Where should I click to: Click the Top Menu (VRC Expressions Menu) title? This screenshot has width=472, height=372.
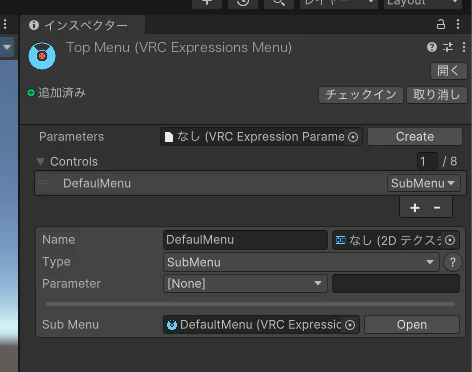tap(179, 47)
